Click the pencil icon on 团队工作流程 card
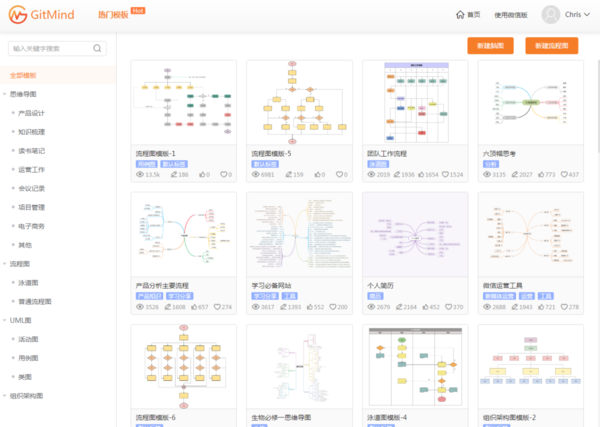The width and height of the screenshot is (600, 427). point(397,174)
